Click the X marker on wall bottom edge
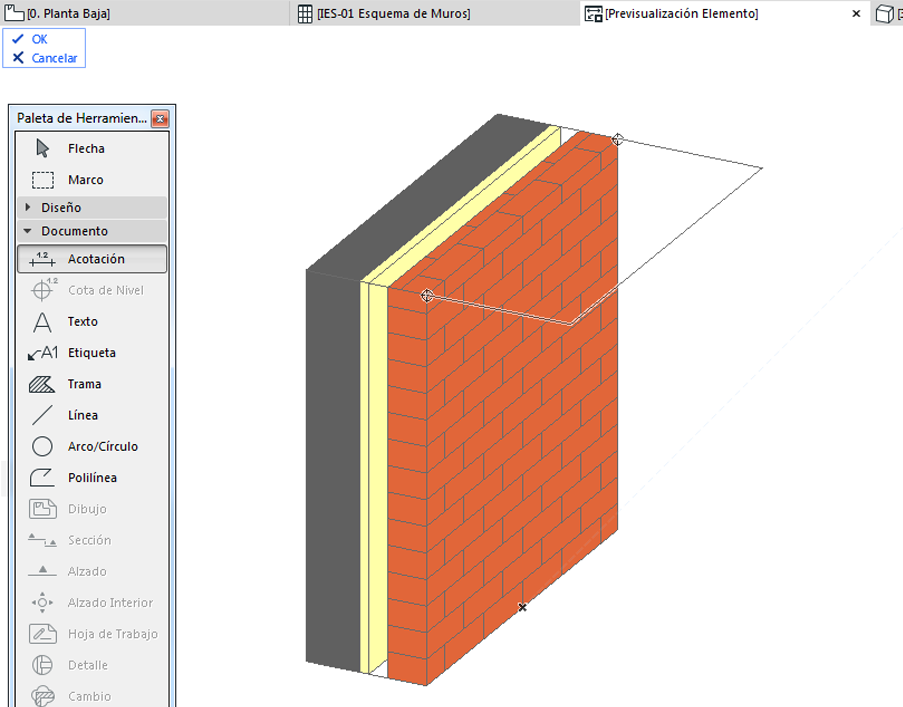903x707 pixels. pos(522,607)
